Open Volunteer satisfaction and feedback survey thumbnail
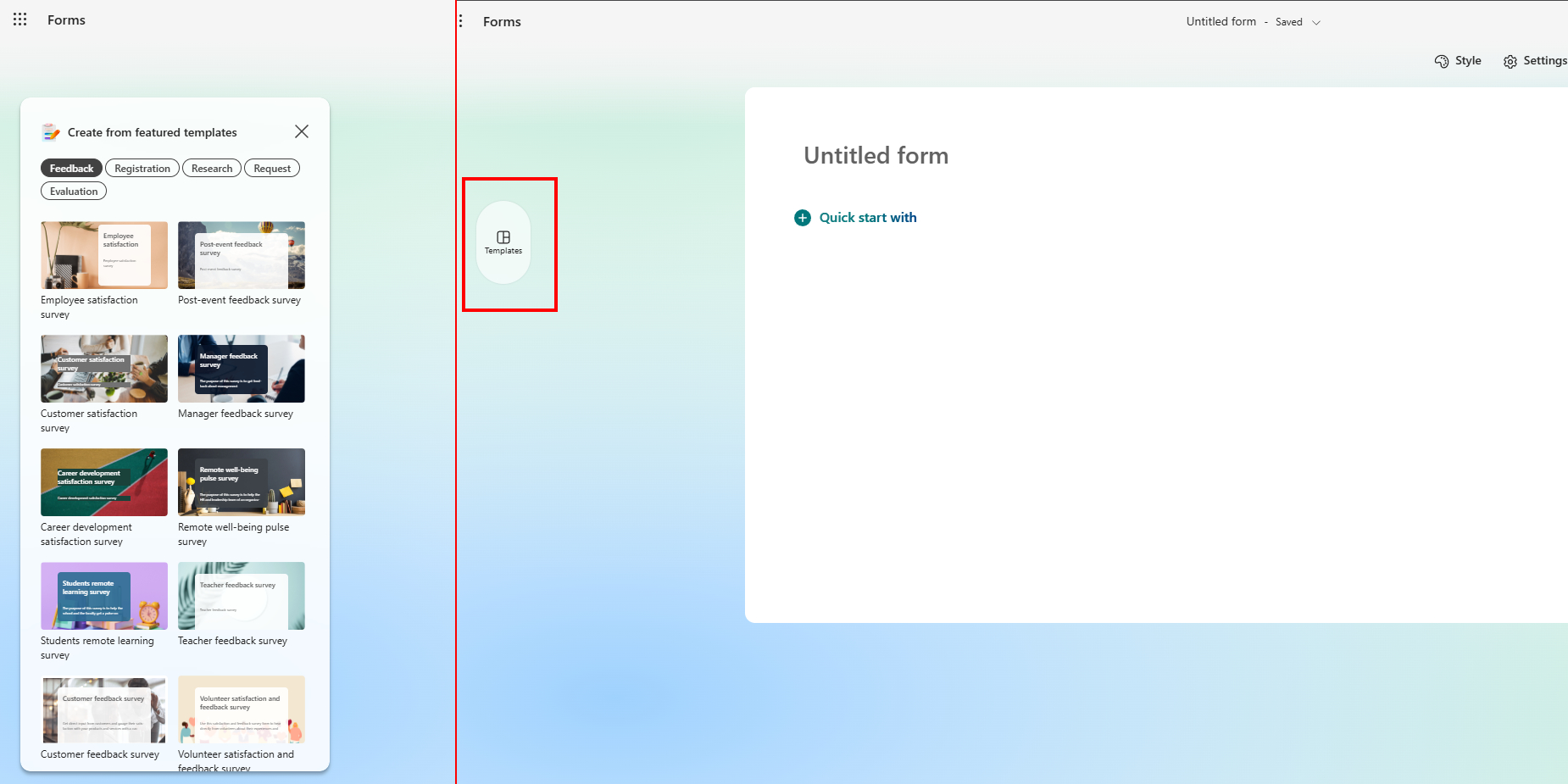 [x=242, y=709]
